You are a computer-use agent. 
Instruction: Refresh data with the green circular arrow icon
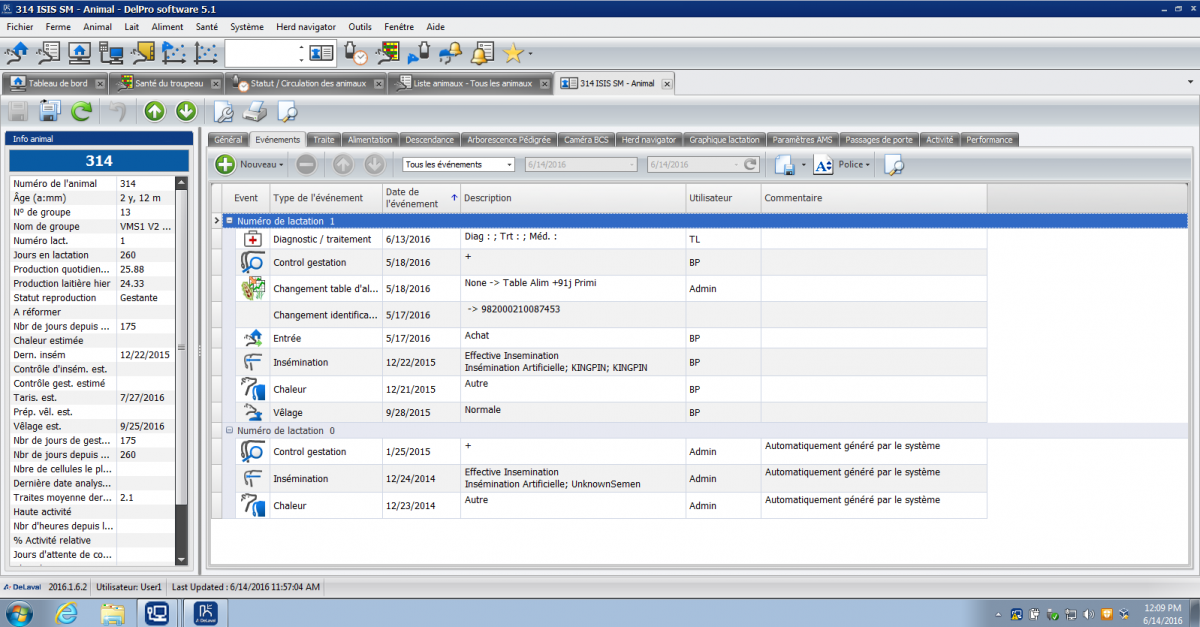click(x=80, y=110)
